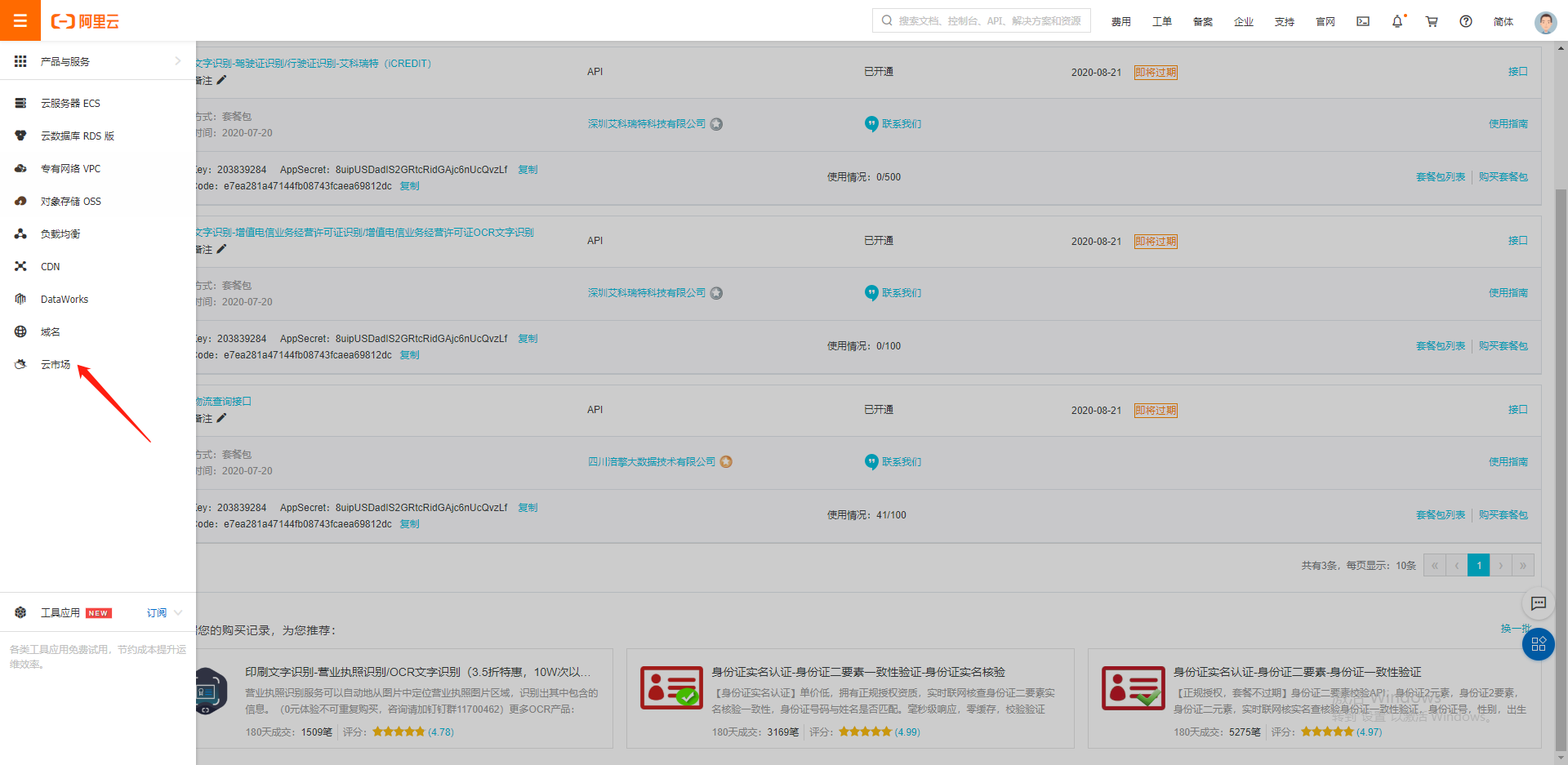Image resolution: width=1568 pixels, height=765 pixels.
Task: Toggle the orange hamburger menu
Action: point(20,20)
